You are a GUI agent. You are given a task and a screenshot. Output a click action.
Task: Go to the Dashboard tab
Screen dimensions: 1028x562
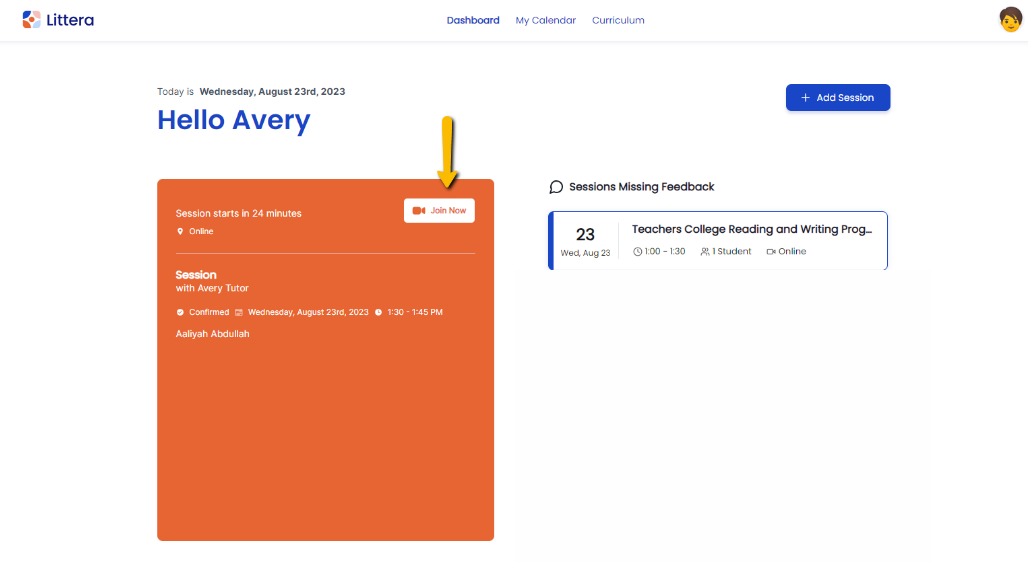pos(473,20)
